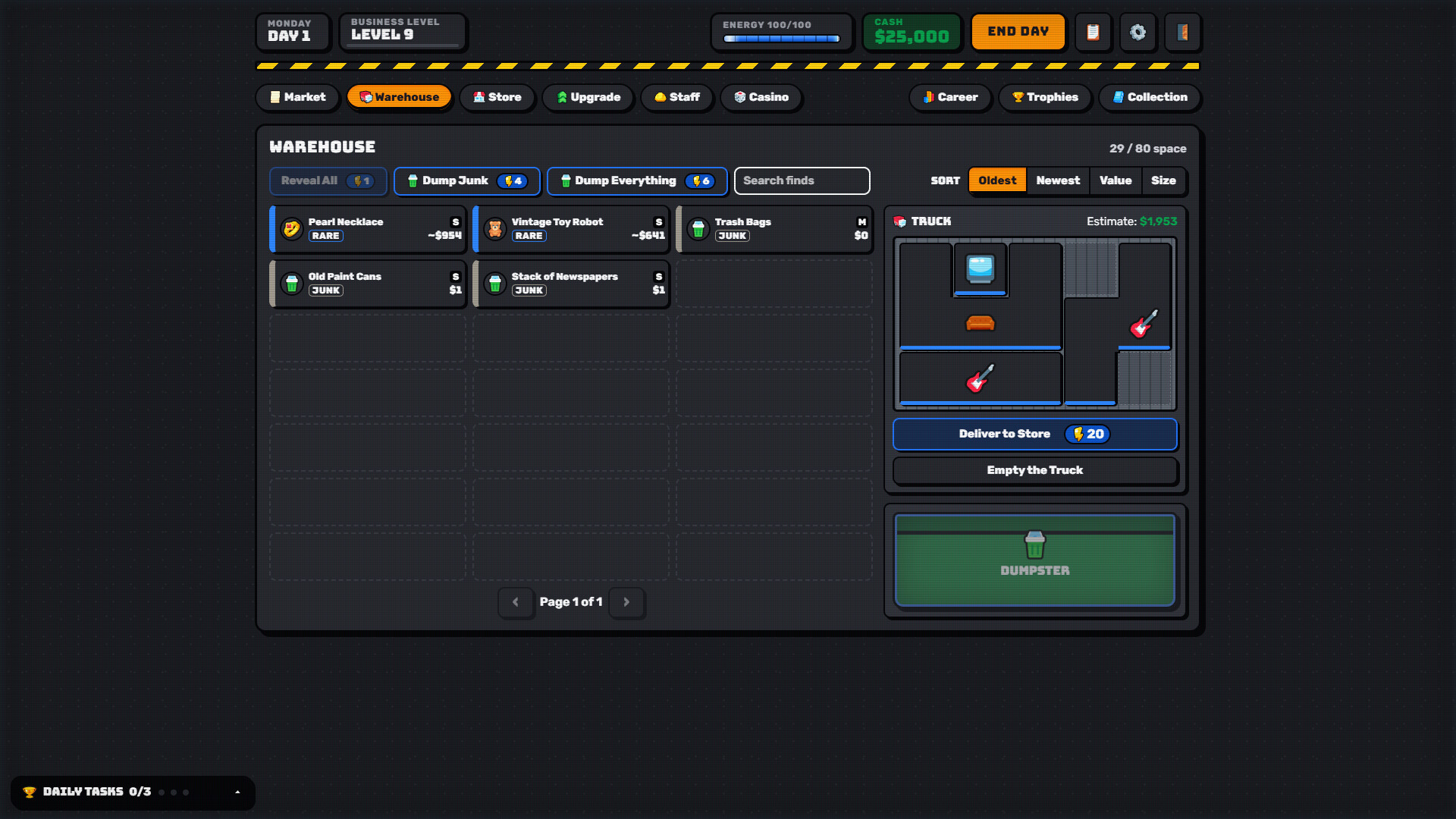The height and width of the screenshot is (819, 1456).
Task: Click the exit door icon
Action: pyautogui.click(x=1182, y=32)
